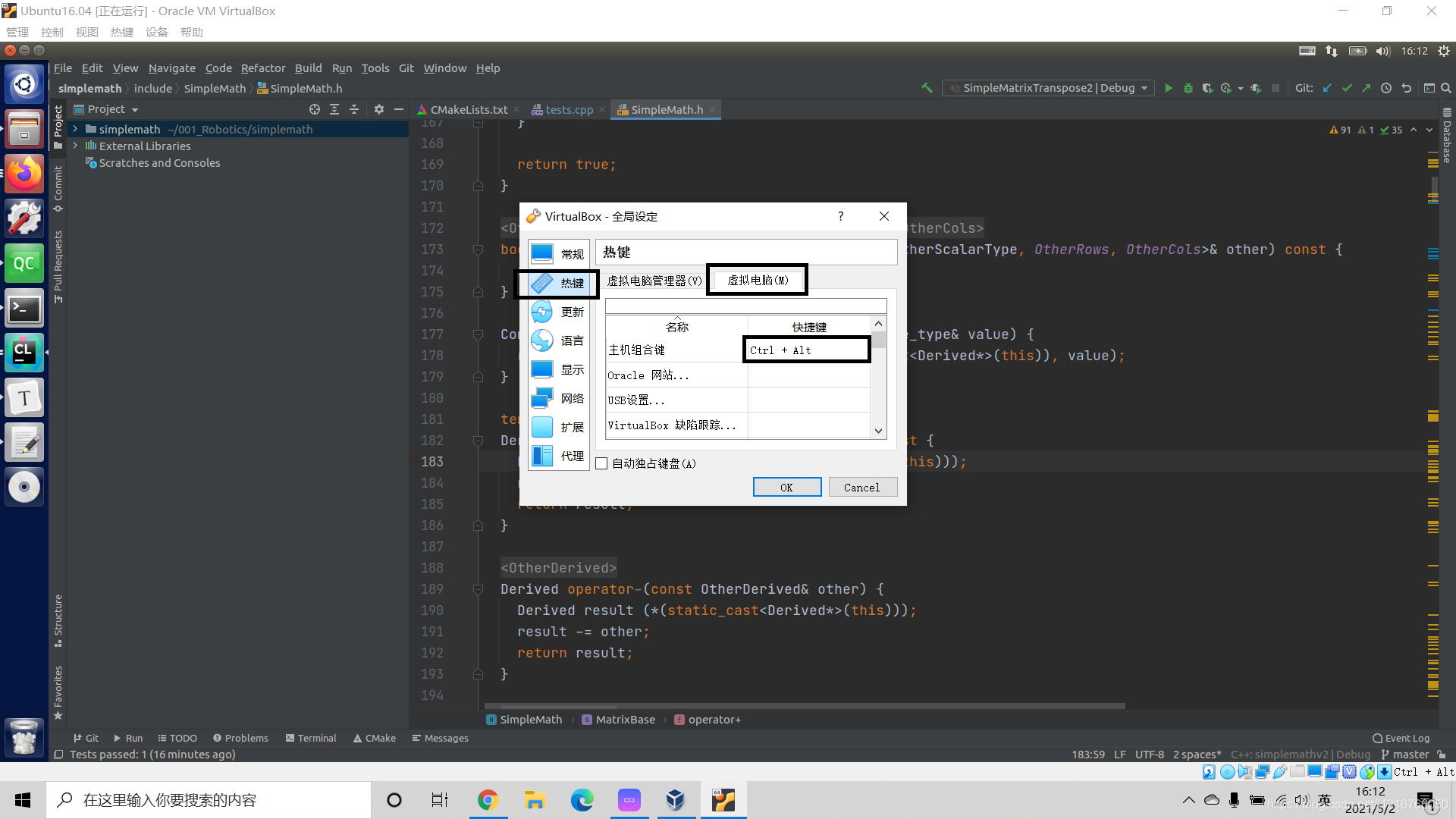Start debugging with the bug icon
The height and width of the screenshot is (819, 1456).
click(1188, 88)
